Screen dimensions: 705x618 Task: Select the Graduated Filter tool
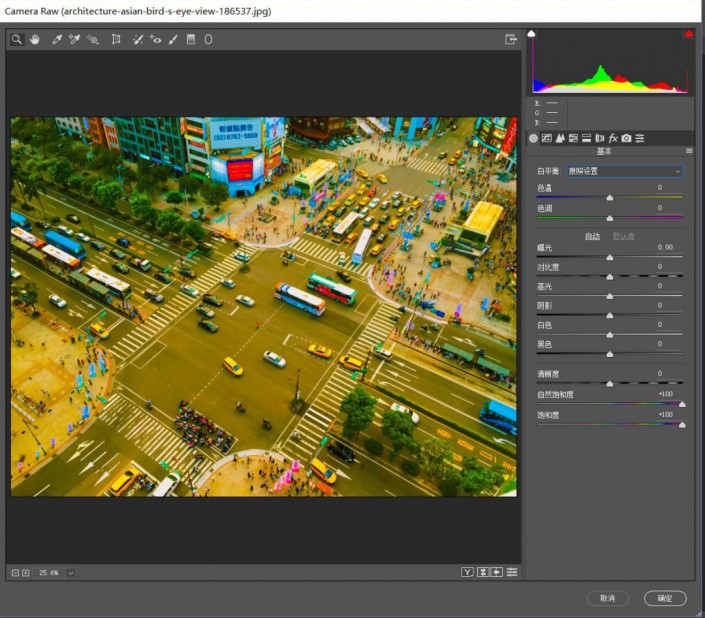pyautogui.click(x=191, y=40)
